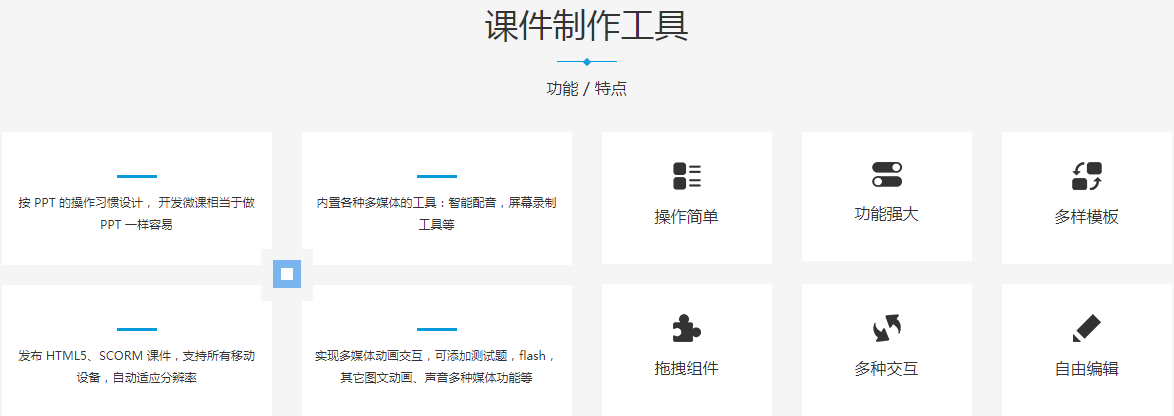Choose the 拖拽组件 label
Image resolution: width=1174 pixels, height=416 pixels.
click(x=686, y=369)
